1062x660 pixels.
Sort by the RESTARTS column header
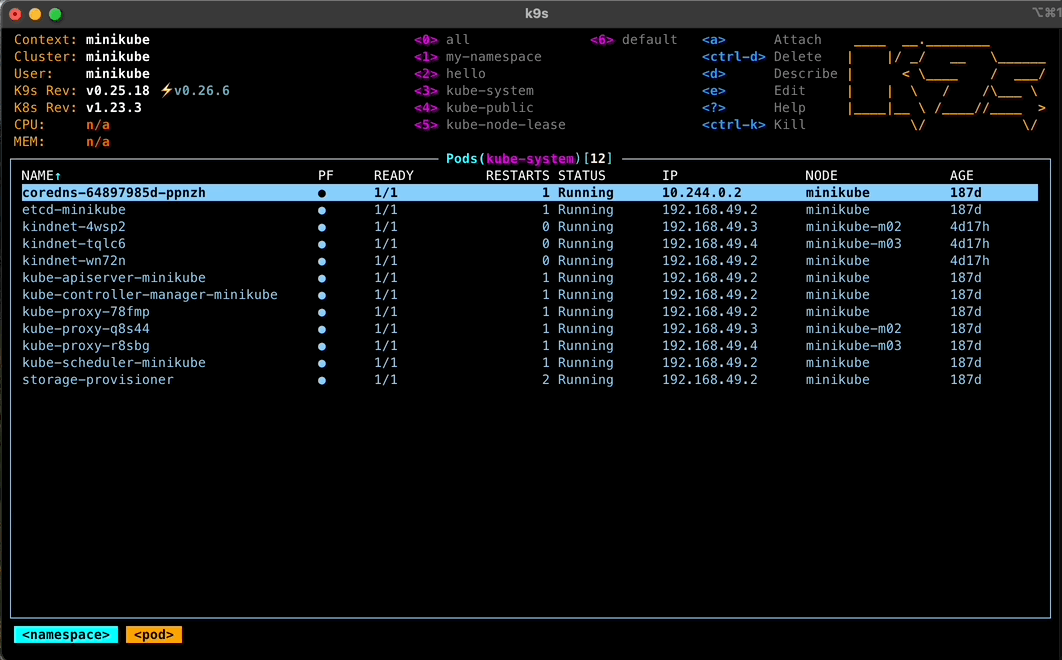[x=517, y=176]
